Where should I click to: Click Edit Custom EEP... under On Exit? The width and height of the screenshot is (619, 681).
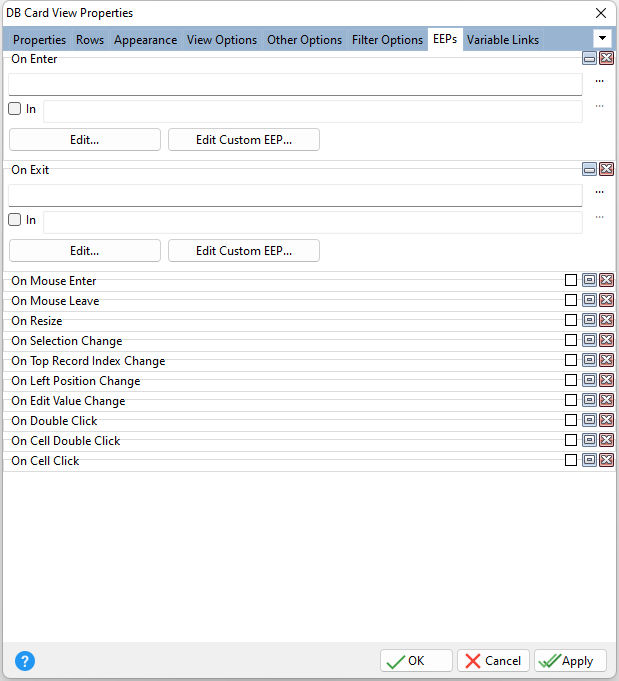[x=244, y=251]
